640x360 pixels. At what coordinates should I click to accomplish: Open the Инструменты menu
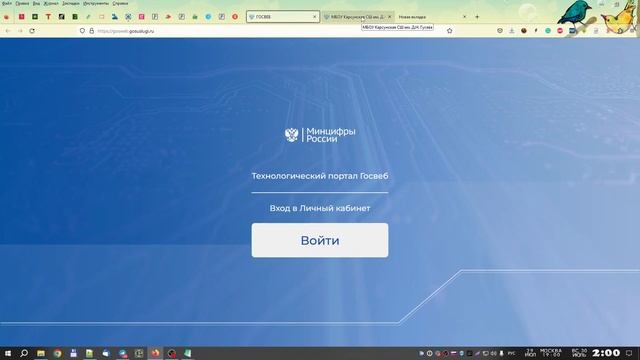pyautogui.click(x=96, y=3)
